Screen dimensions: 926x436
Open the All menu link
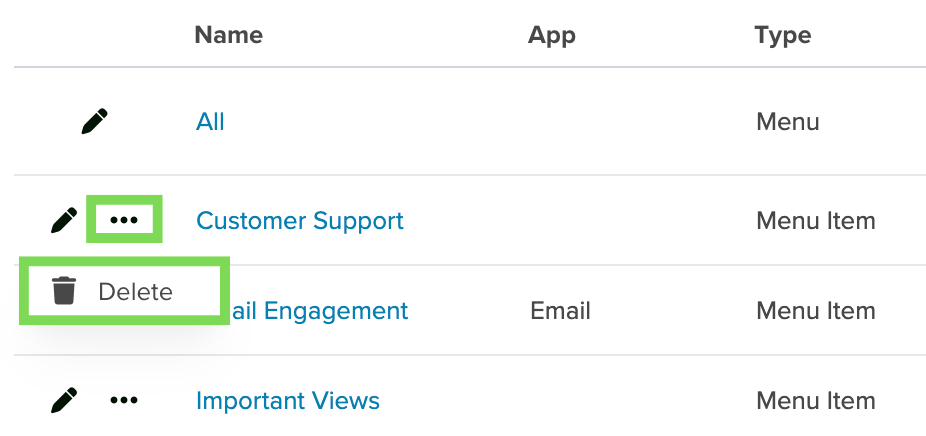click(210, 122)
